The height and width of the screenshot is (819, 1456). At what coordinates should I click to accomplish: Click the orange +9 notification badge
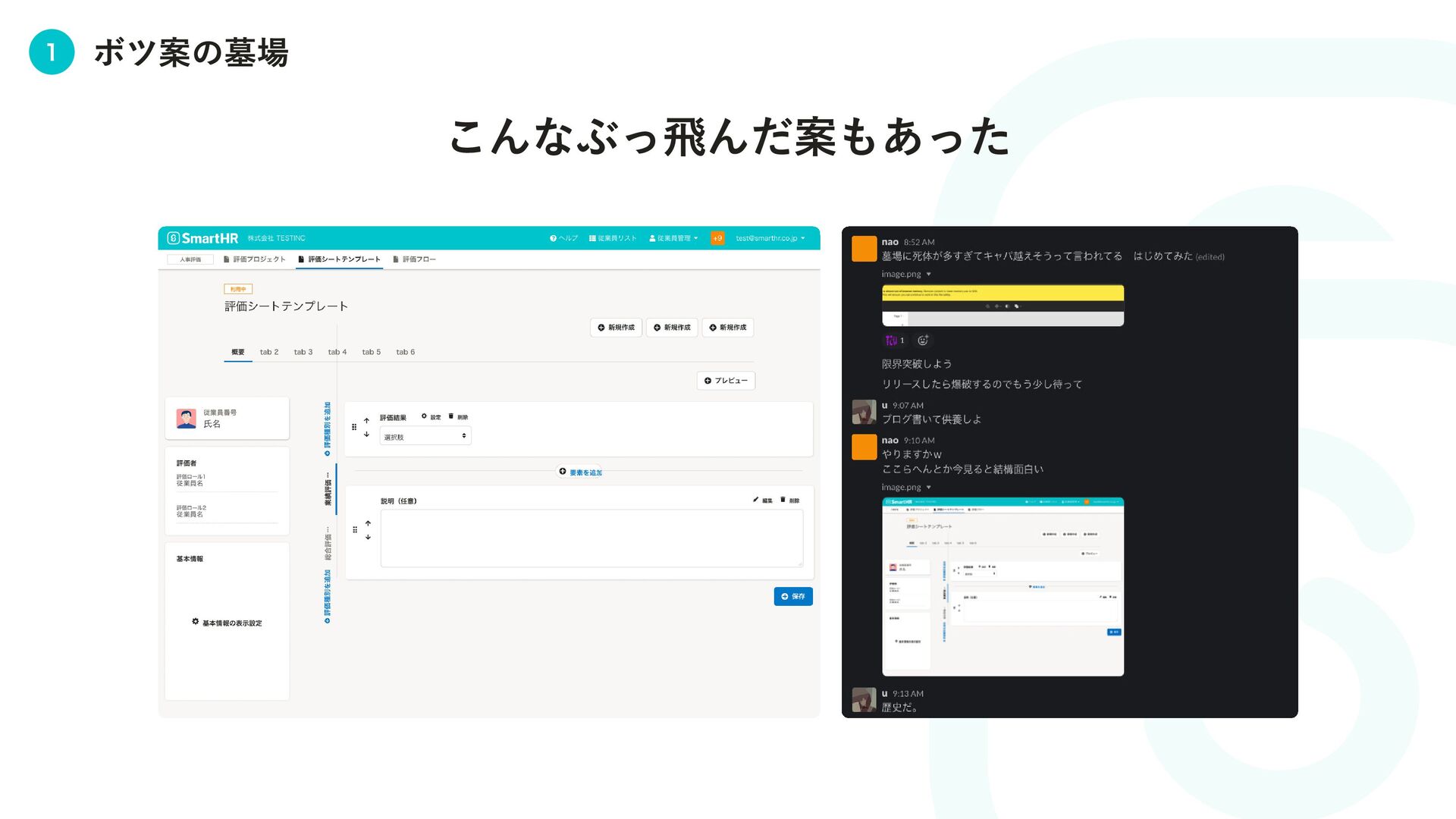[x=717, y=238]
